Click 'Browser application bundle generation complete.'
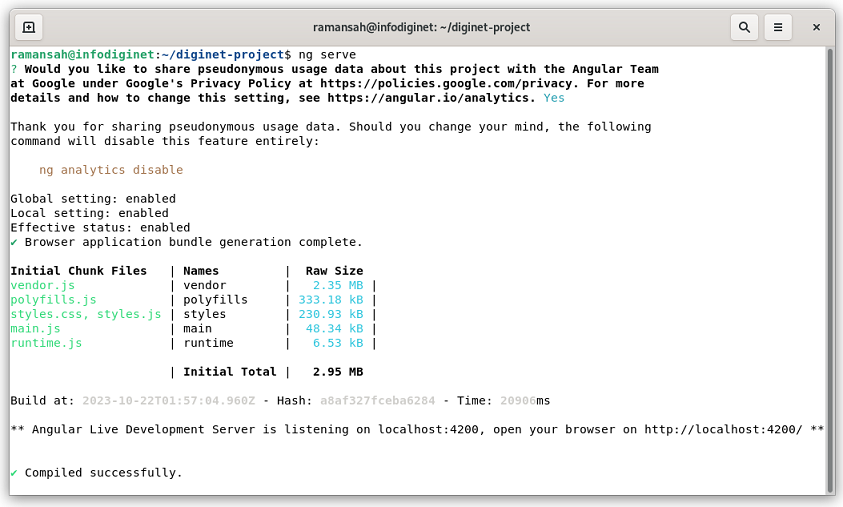Screen dimensions: 843x507 (194, 242)
